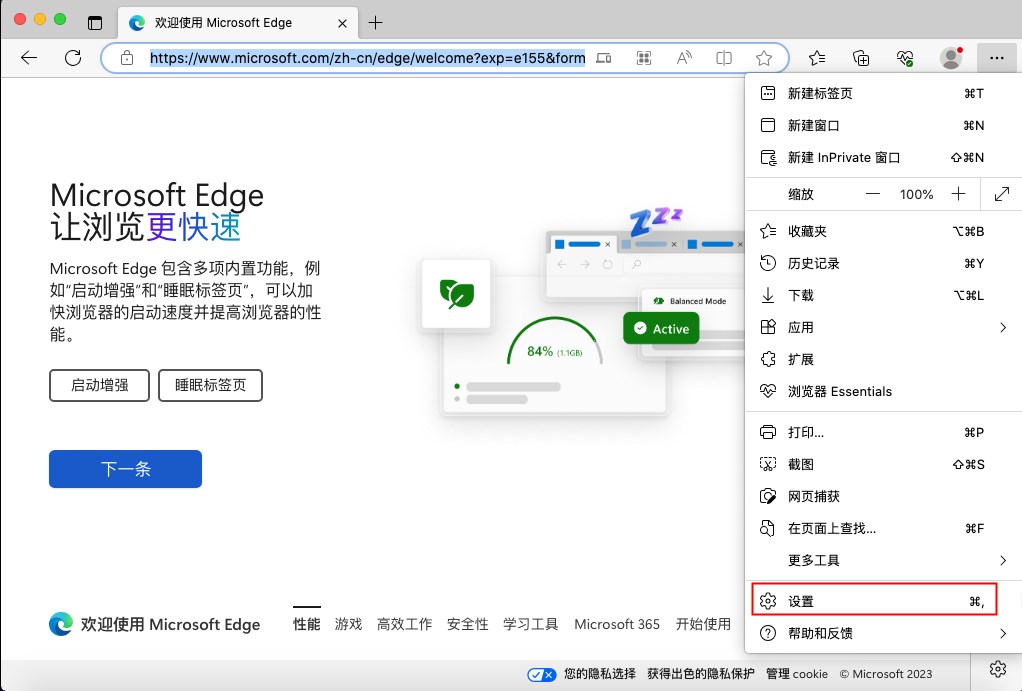Click the URL address bar field
1022x691 pixels.
(367, 58)
